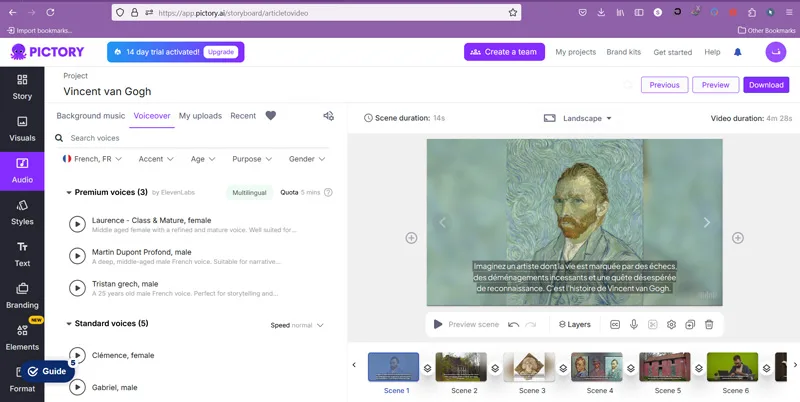Go to previous scene arrow on preview

click(x=442, y=222)
